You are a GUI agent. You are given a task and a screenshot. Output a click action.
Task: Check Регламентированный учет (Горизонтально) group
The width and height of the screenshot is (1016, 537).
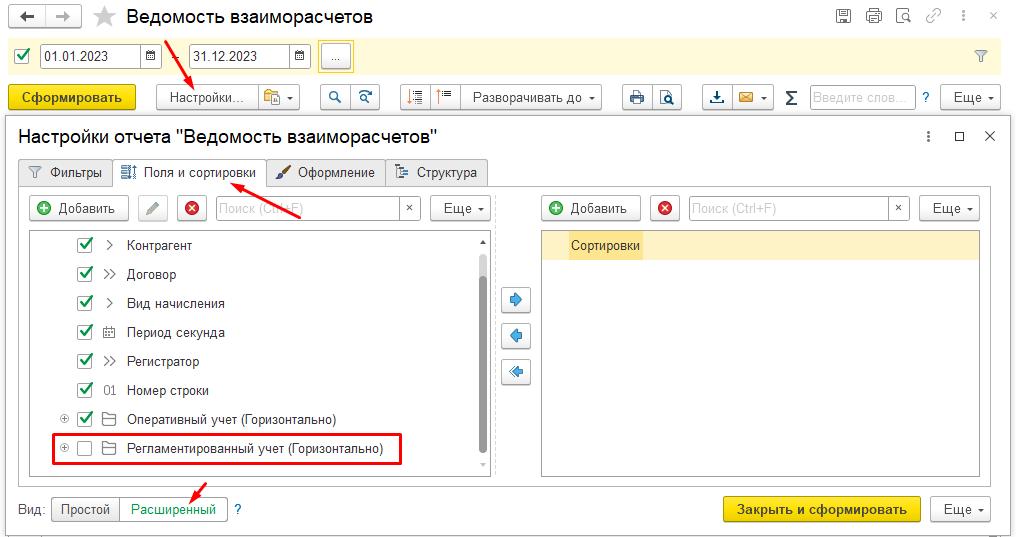85,448
